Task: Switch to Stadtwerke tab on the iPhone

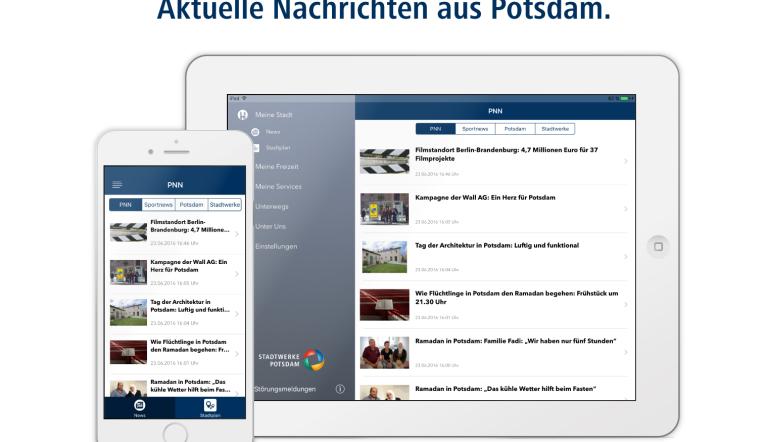Action: point(225,205)
